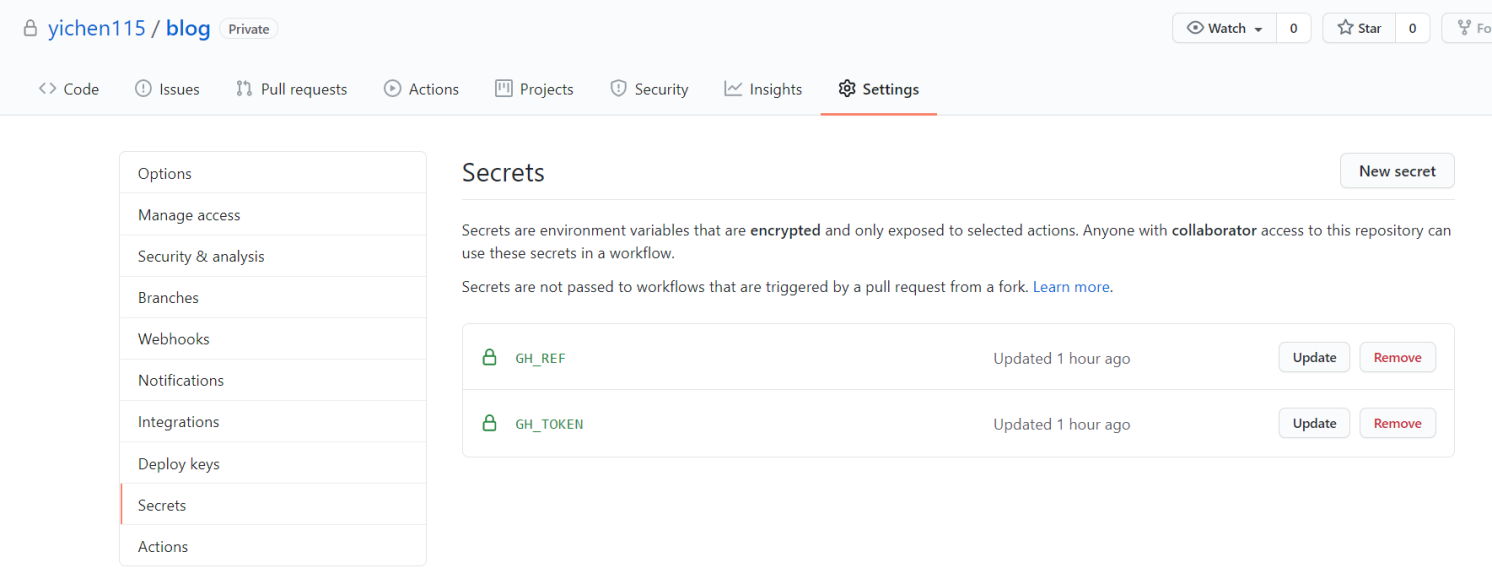1492x579 pixels.
Task: Remove the GH_TOKEN secret
Action: point(1397,423)
